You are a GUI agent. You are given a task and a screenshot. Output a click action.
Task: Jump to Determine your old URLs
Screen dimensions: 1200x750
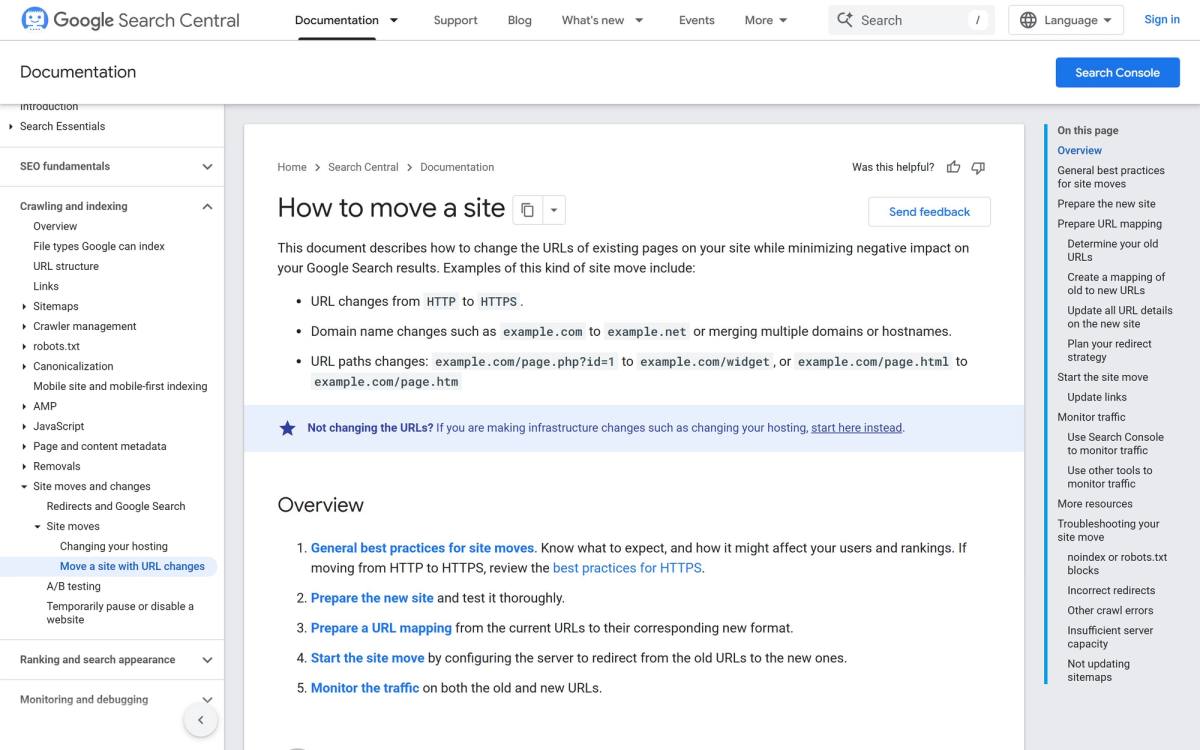click(x=1112, y=250)
